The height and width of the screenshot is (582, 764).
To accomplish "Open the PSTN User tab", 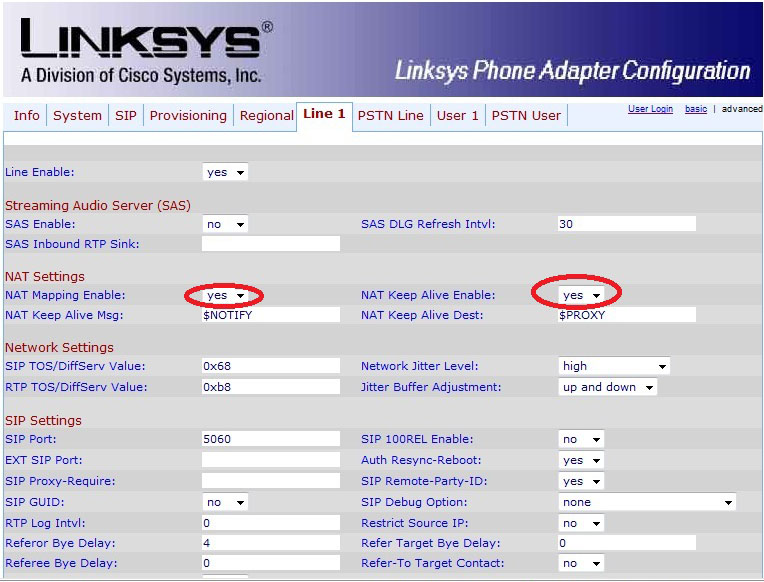I will [526, 116].
